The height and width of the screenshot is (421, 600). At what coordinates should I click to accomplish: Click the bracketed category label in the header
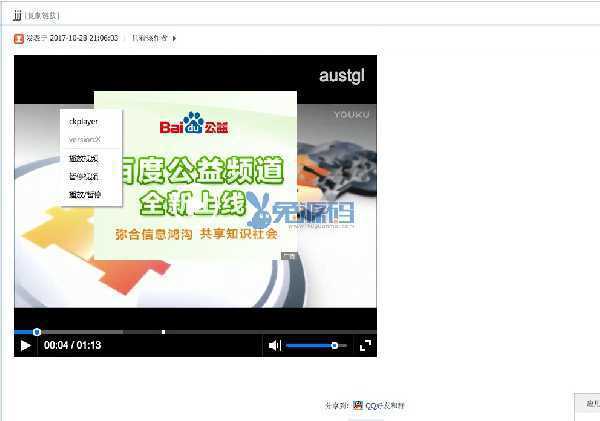pos(42,16)
